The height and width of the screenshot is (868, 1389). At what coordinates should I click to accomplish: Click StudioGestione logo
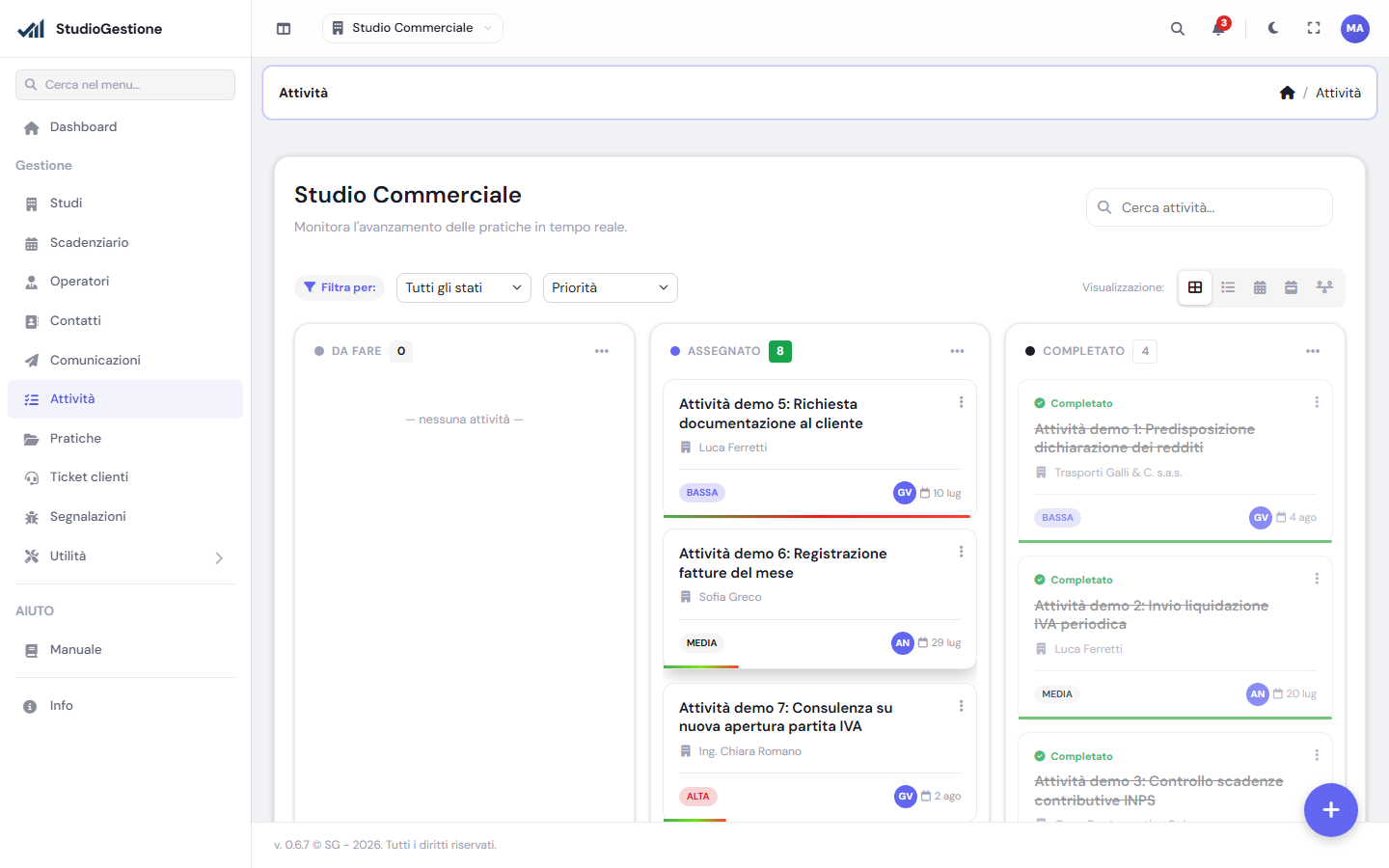pos(90,29)
